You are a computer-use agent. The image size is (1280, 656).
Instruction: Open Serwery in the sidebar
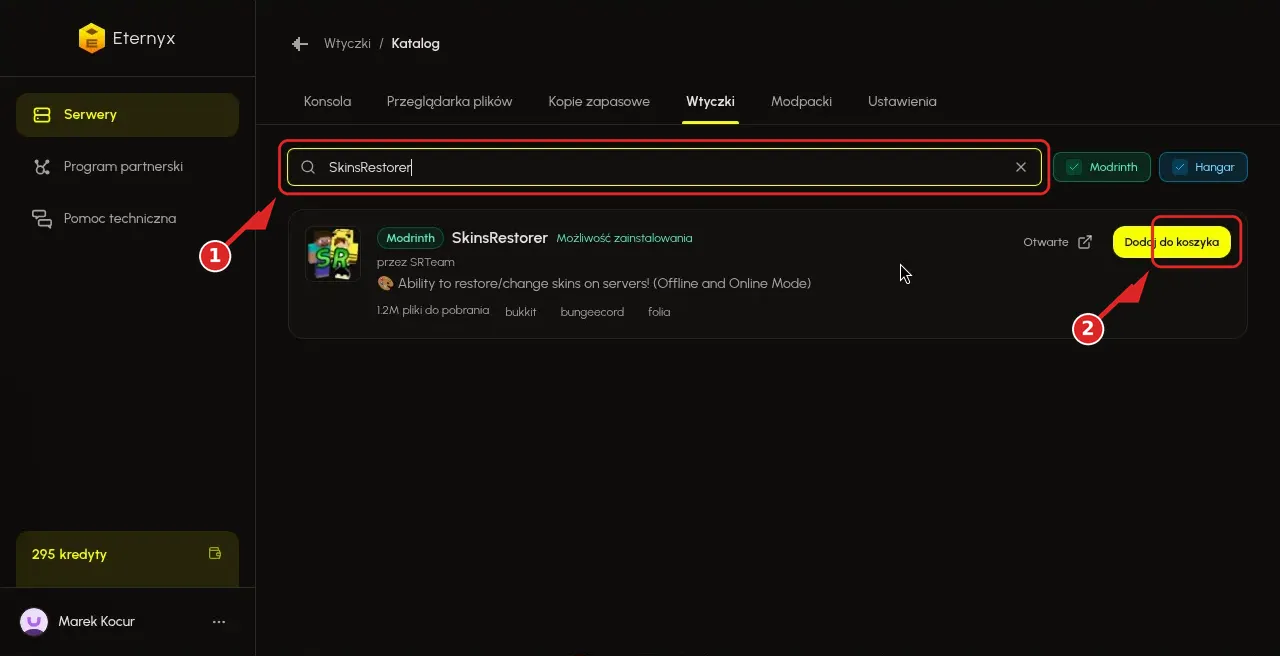(x=127, y=115)
